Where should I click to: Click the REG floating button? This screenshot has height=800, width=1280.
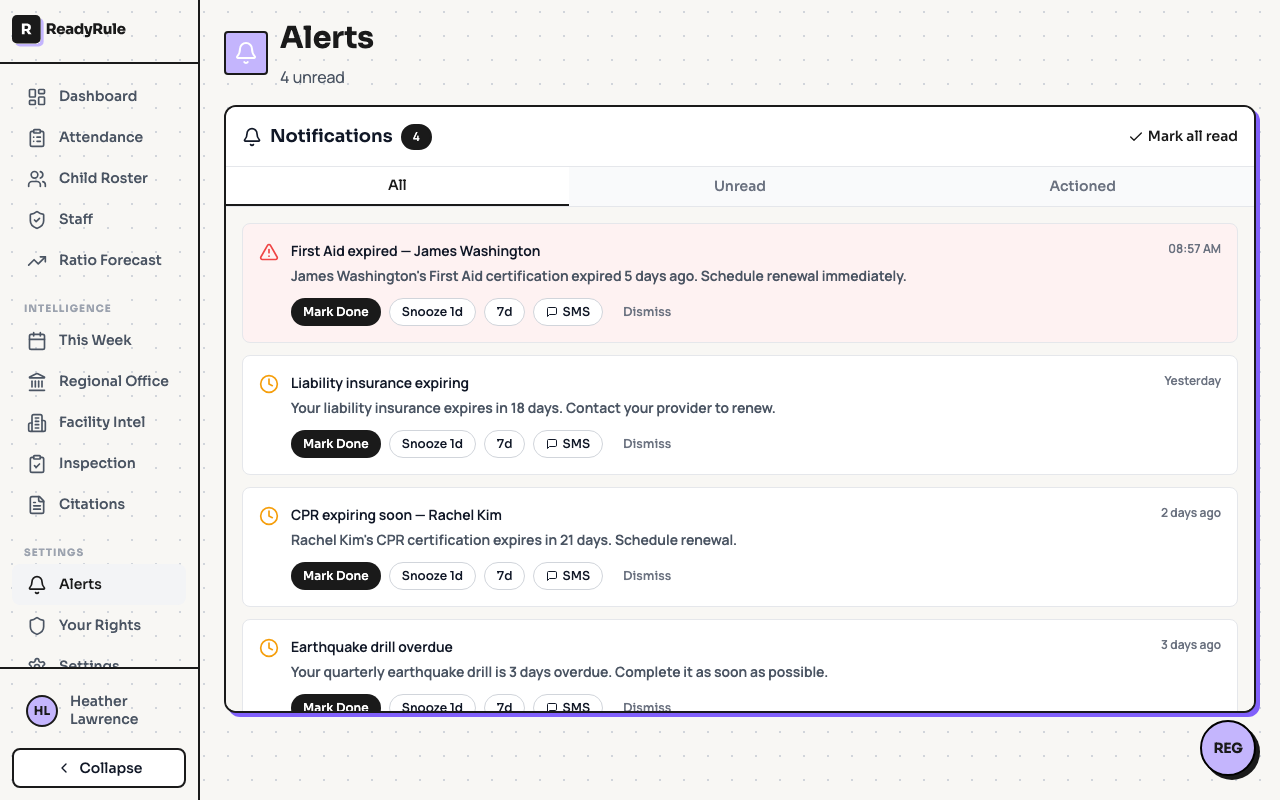[1228, 748]
